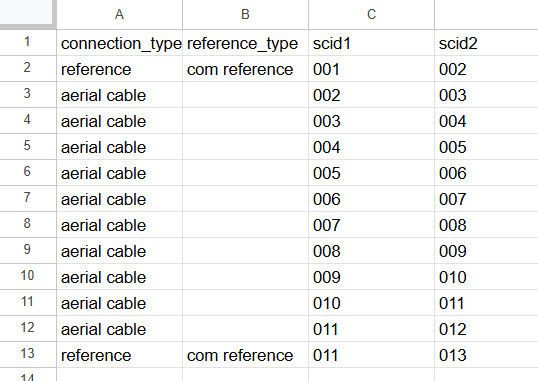Select scid2 cell showing 013
This screenshot has height=381, width=538.
coord(486,355)
